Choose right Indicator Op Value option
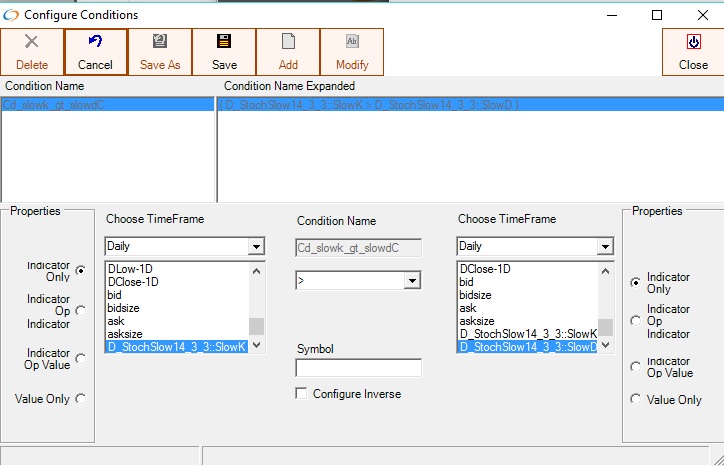 pos(634,367)
